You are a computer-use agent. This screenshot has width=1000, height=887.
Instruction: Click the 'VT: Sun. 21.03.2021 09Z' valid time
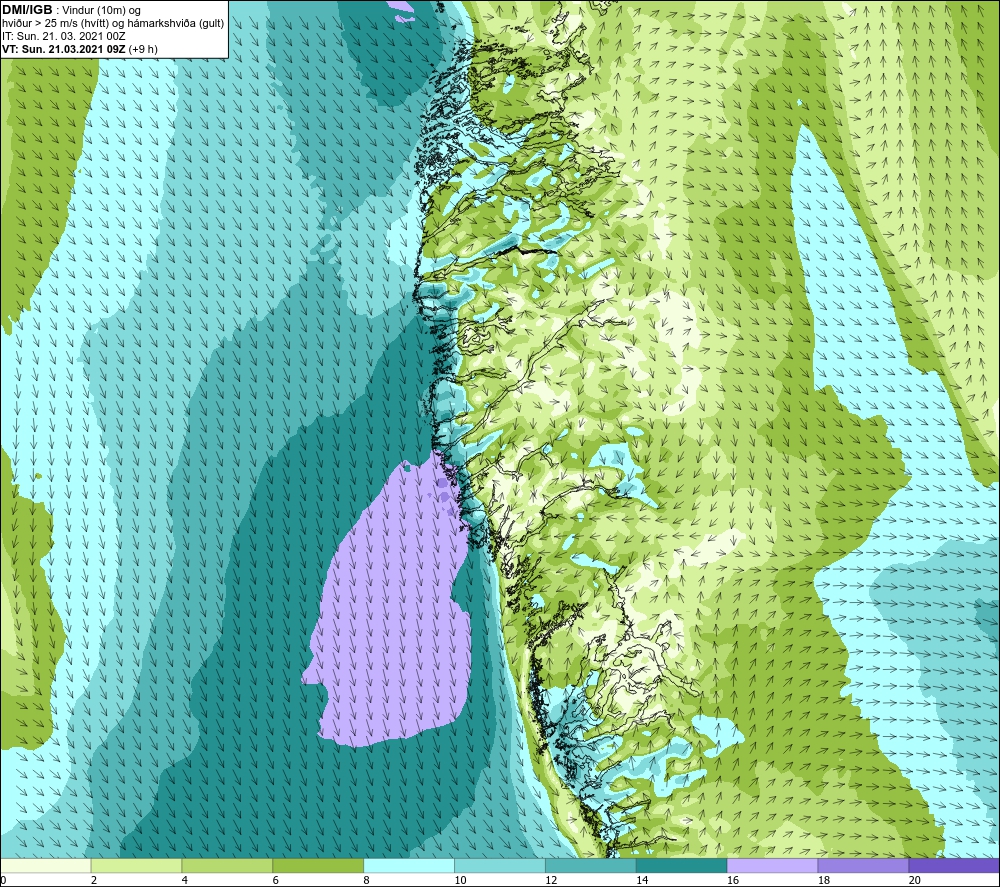click(64, 49)
